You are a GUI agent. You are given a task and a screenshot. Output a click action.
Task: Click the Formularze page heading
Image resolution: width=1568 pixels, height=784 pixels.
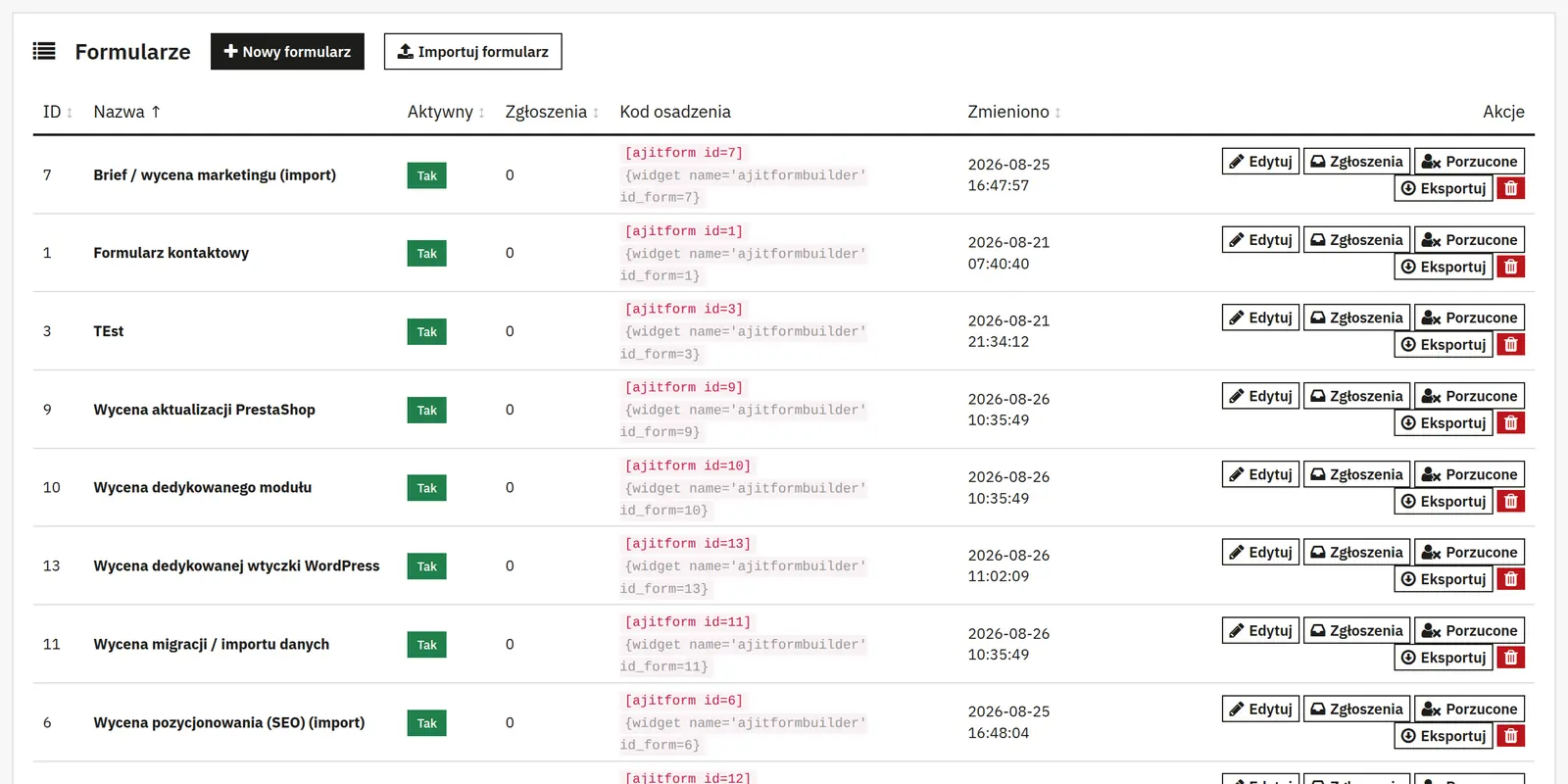click(133, 52)
